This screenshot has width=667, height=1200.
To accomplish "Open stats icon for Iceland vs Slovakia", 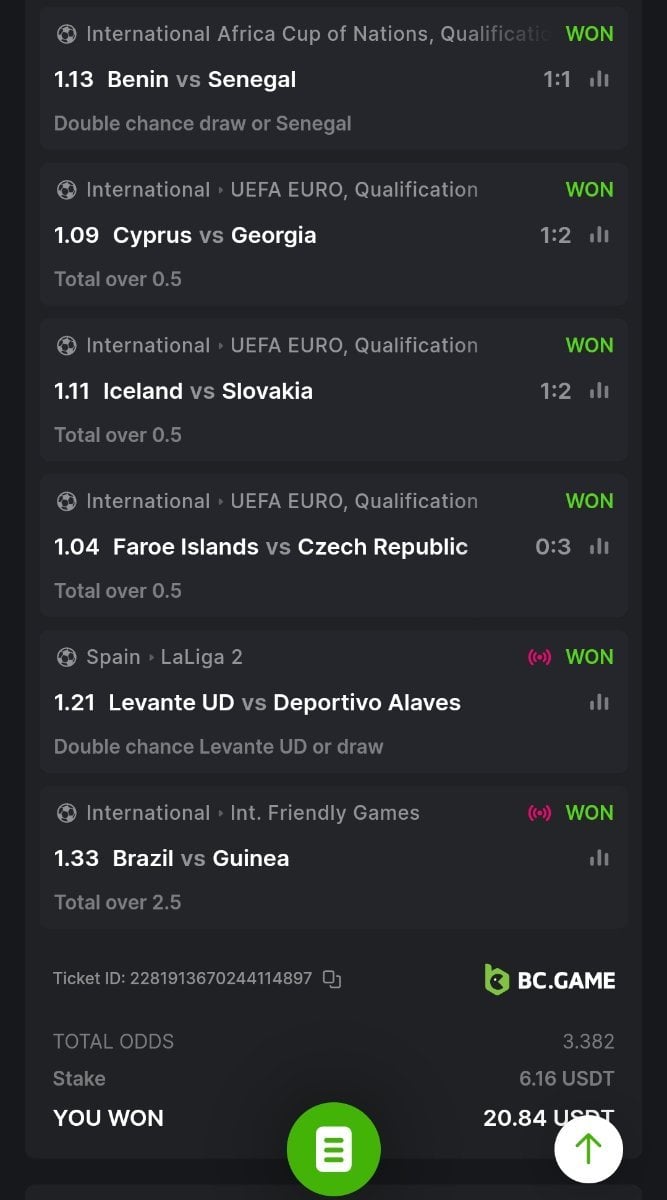I will pos(599,391).
